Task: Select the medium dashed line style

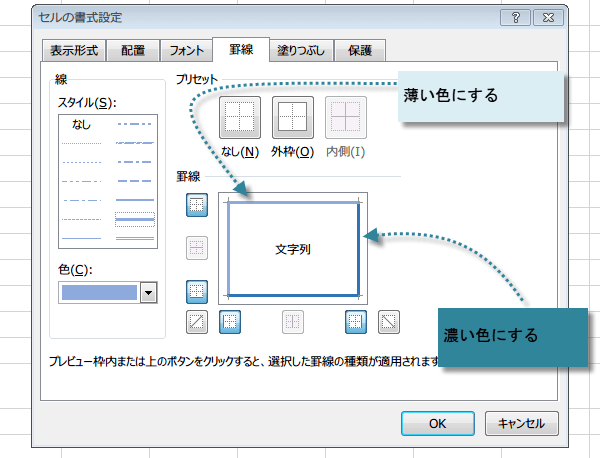Action: pos(135,181)
